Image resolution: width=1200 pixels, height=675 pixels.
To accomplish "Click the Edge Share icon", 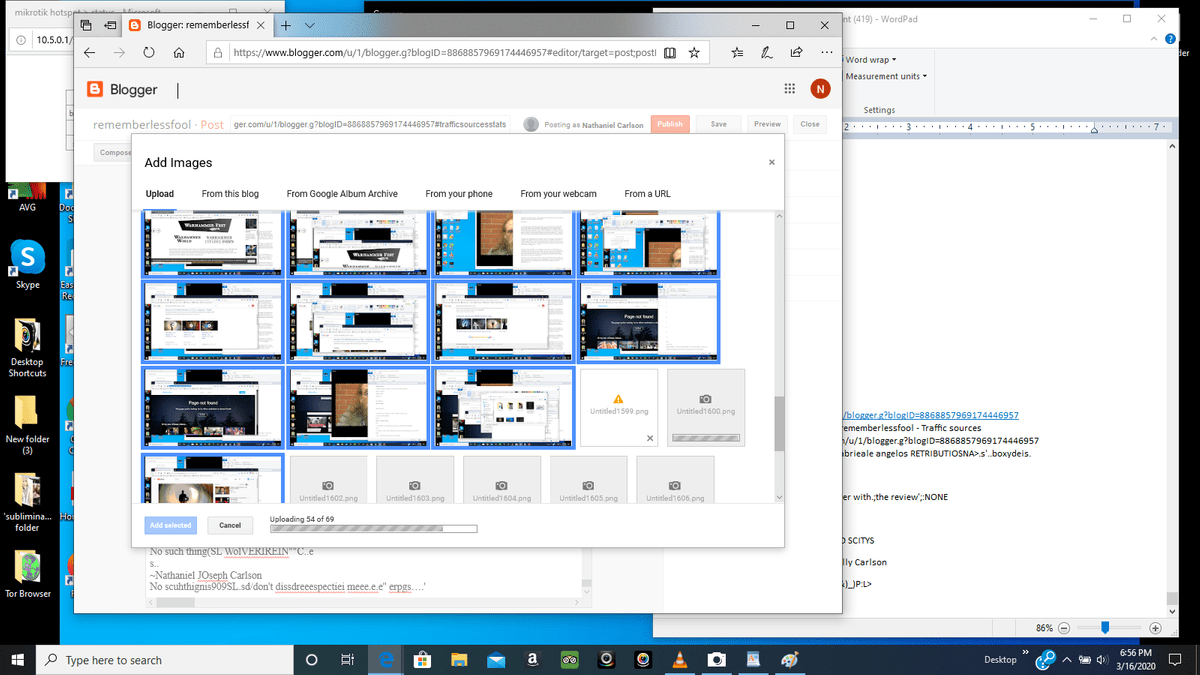I will [x=797, y=53].
